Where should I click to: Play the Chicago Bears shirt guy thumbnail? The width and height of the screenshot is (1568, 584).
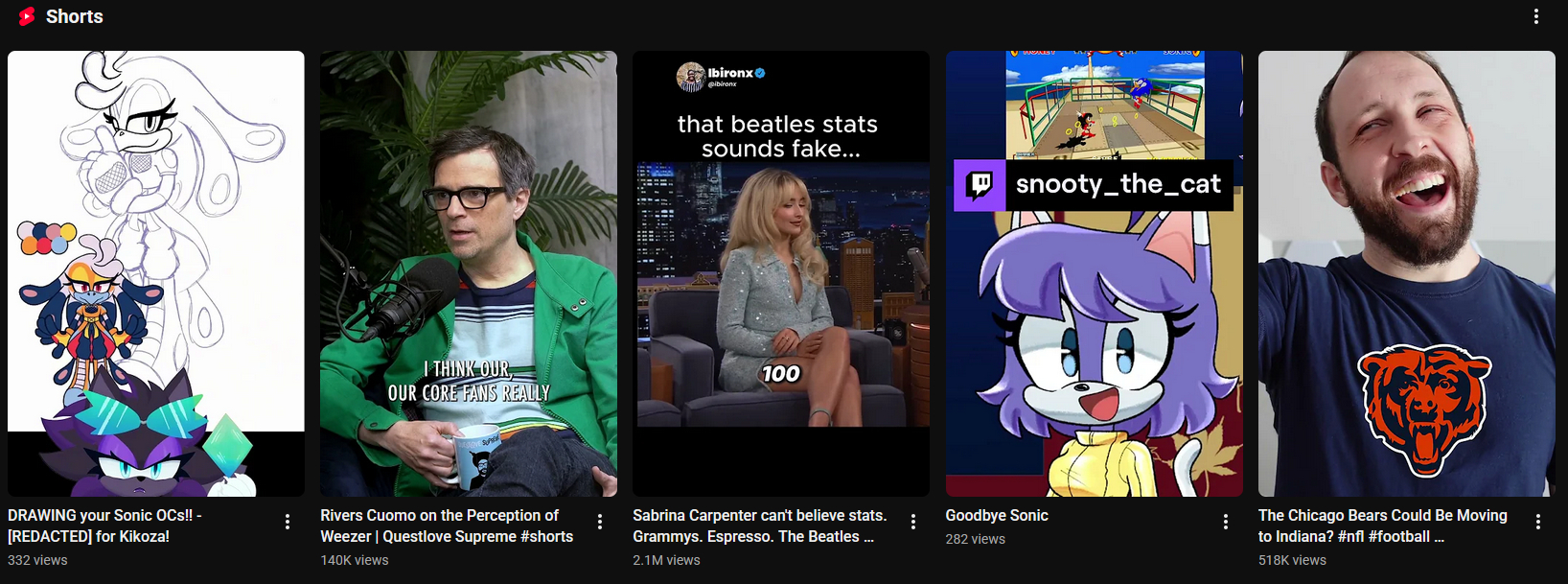pos(1407,273)
